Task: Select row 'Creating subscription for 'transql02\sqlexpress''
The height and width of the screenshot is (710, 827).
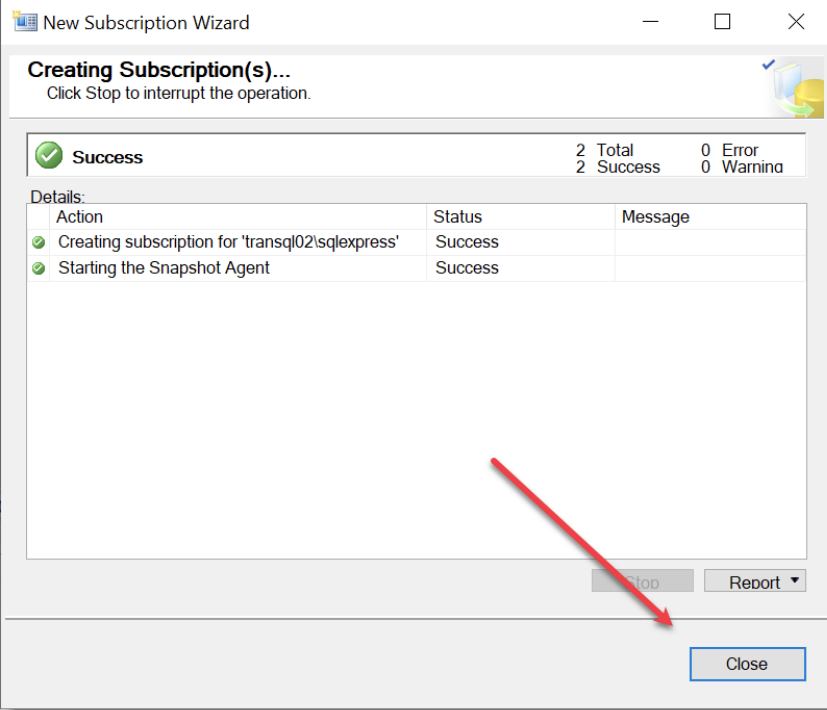Action: coord(417,242)
